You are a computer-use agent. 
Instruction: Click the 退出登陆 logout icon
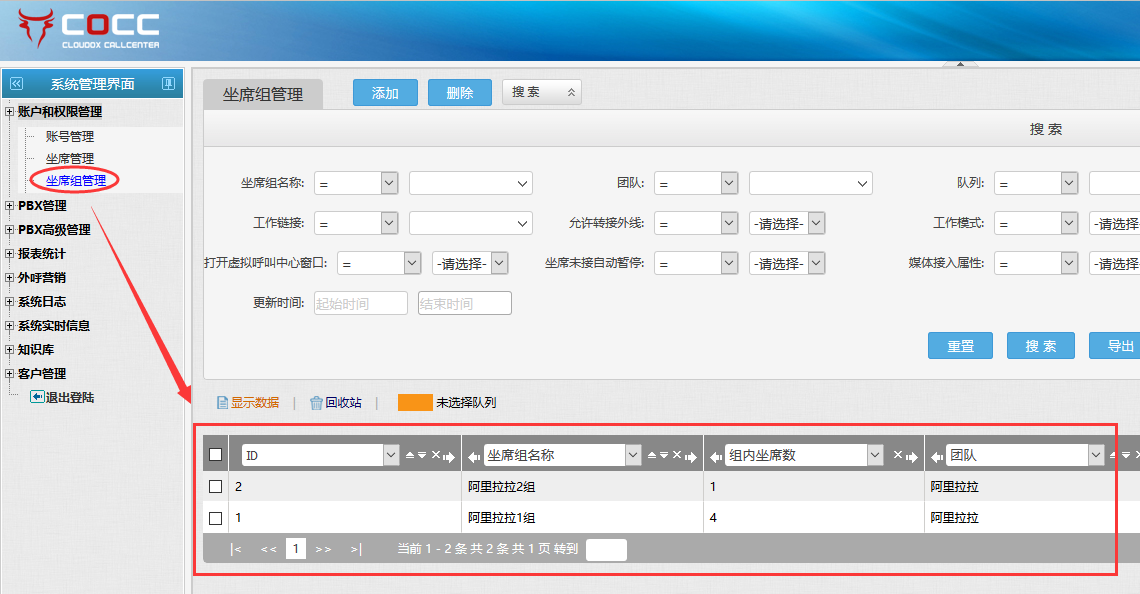click(37, 397)
